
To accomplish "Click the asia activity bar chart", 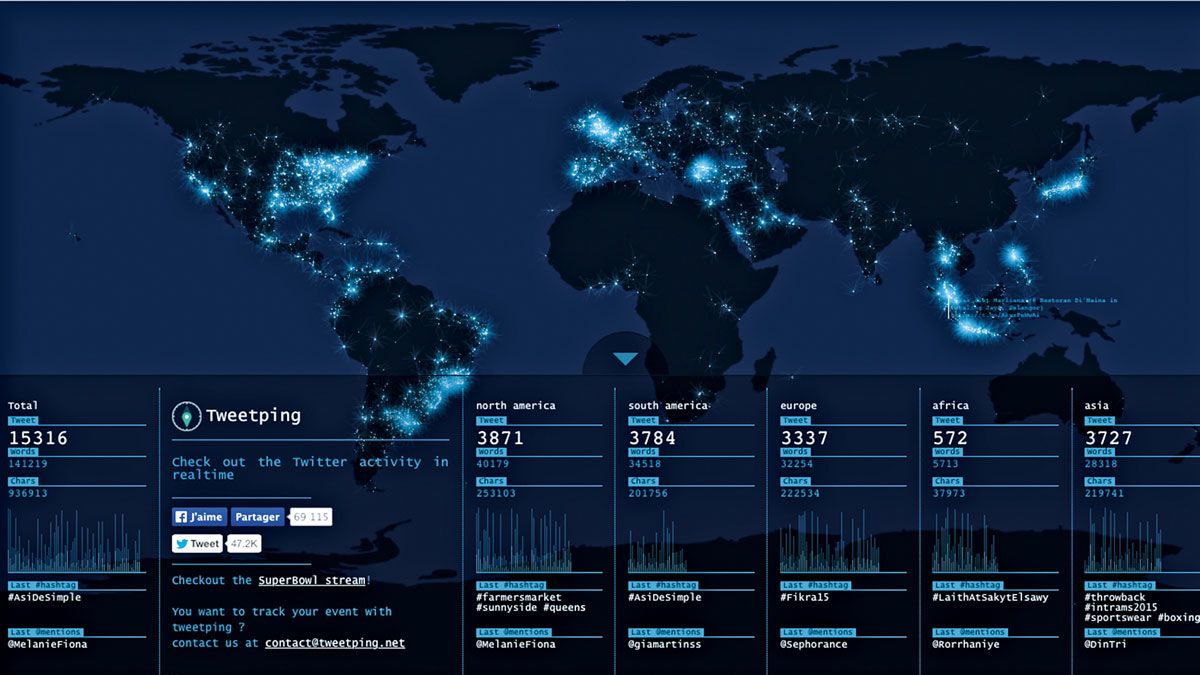I will tap(1122, 541).
